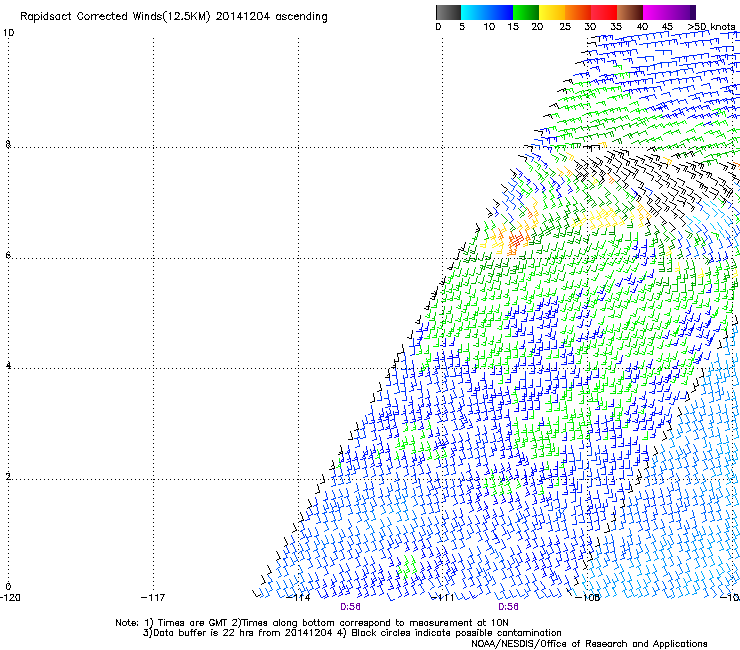Click the red-orange high-wind barb cluster on the map
The width and height of the screenshot is (740, 650).
click(x=515, y=241)
